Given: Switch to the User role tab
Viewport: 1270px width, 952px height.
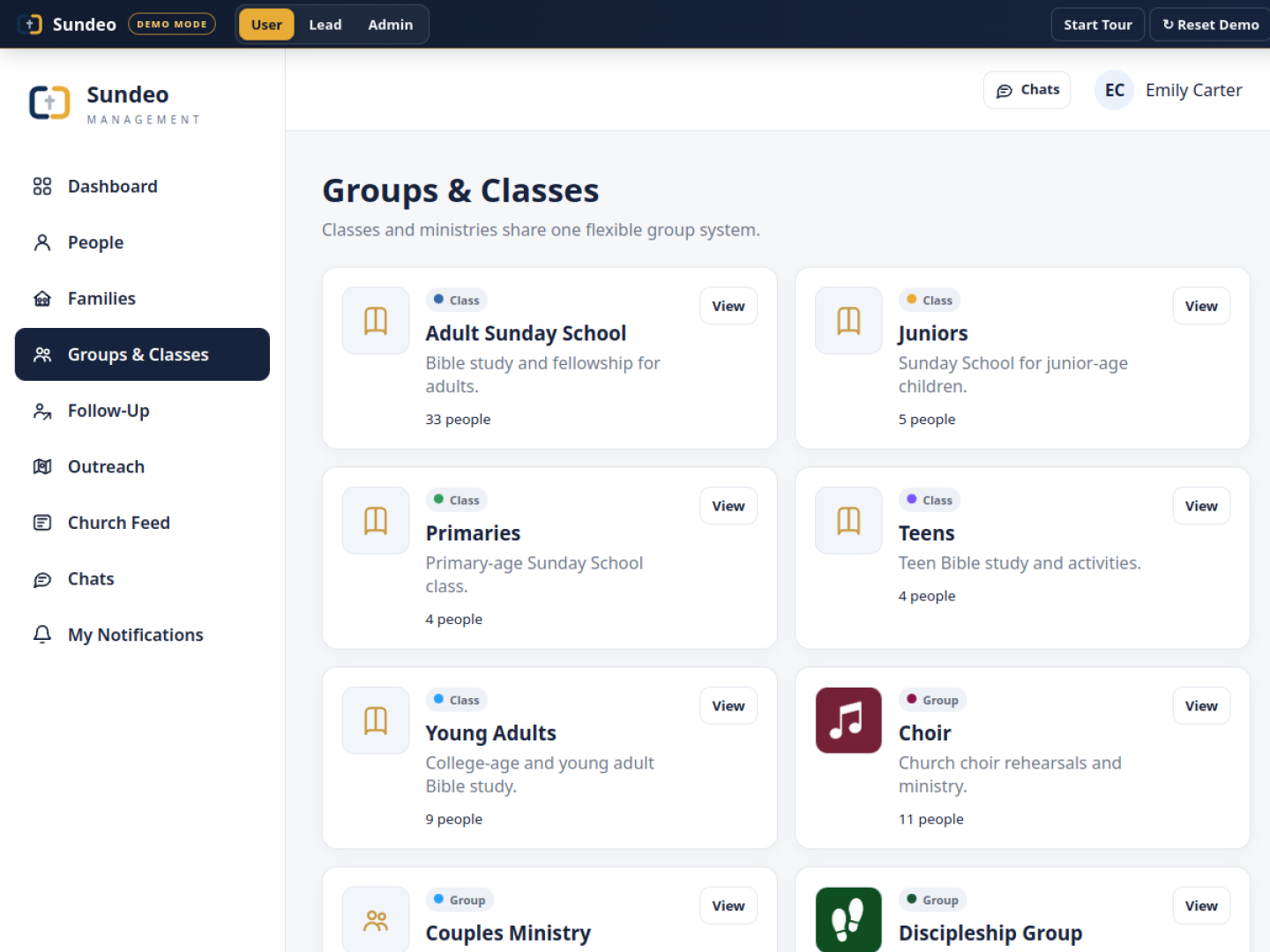Looking at the screenshot, I should coord(266,25).
